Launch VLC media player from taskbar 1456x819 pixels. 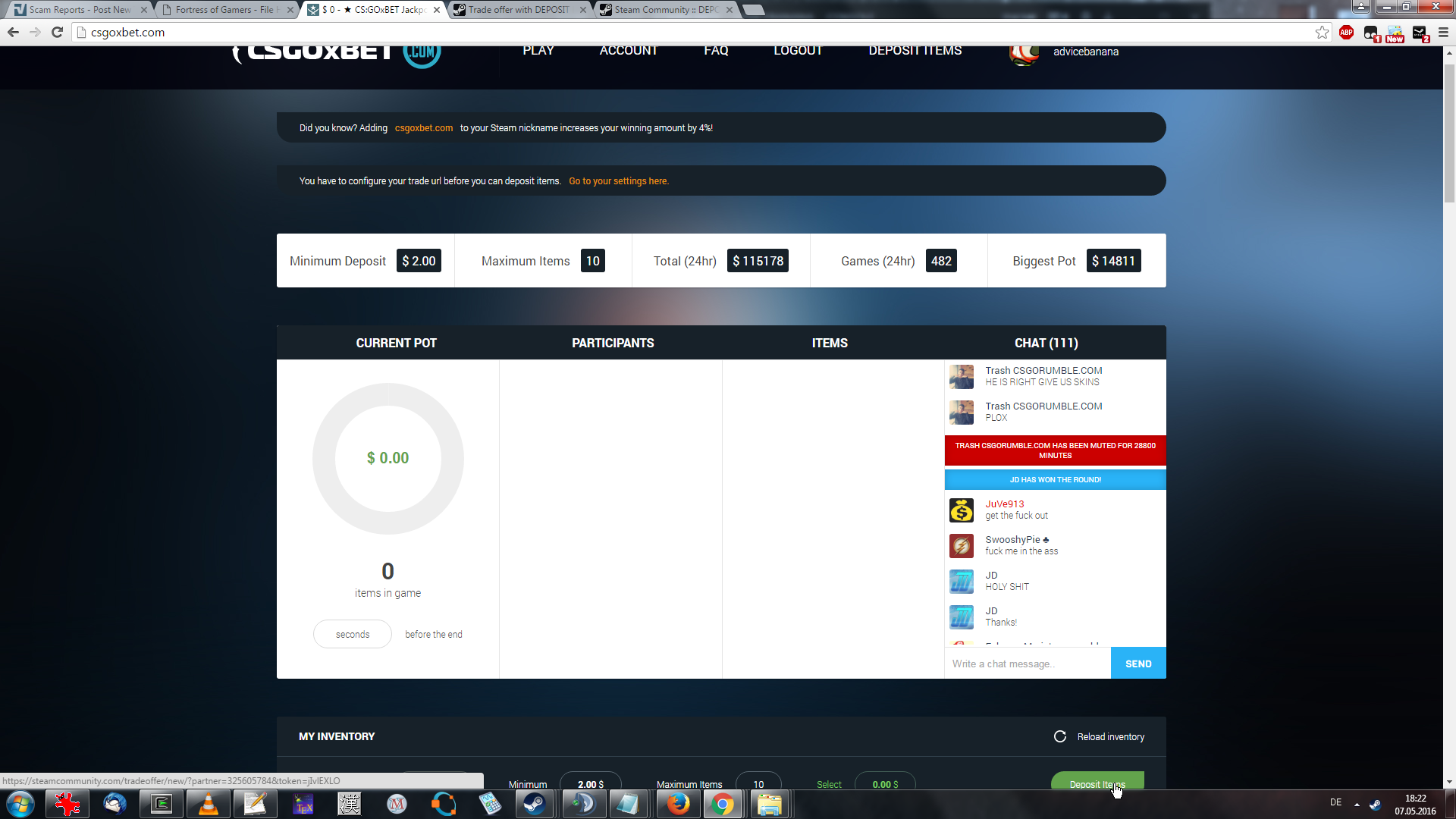[208, 804]
